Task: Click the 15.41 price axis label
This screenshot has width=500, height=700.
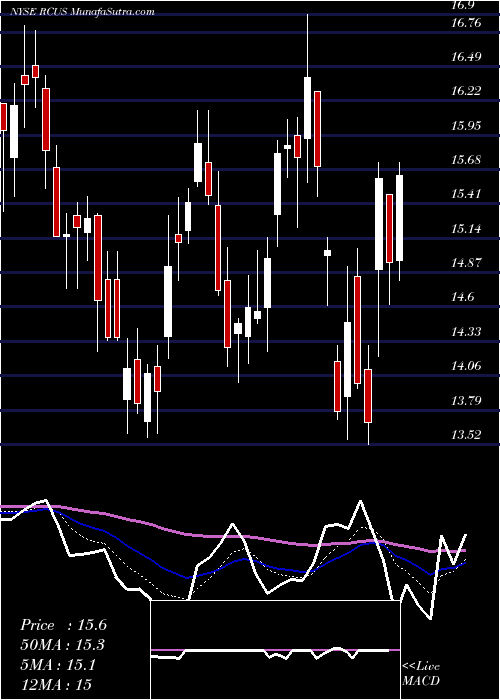Action: (466, 194)
